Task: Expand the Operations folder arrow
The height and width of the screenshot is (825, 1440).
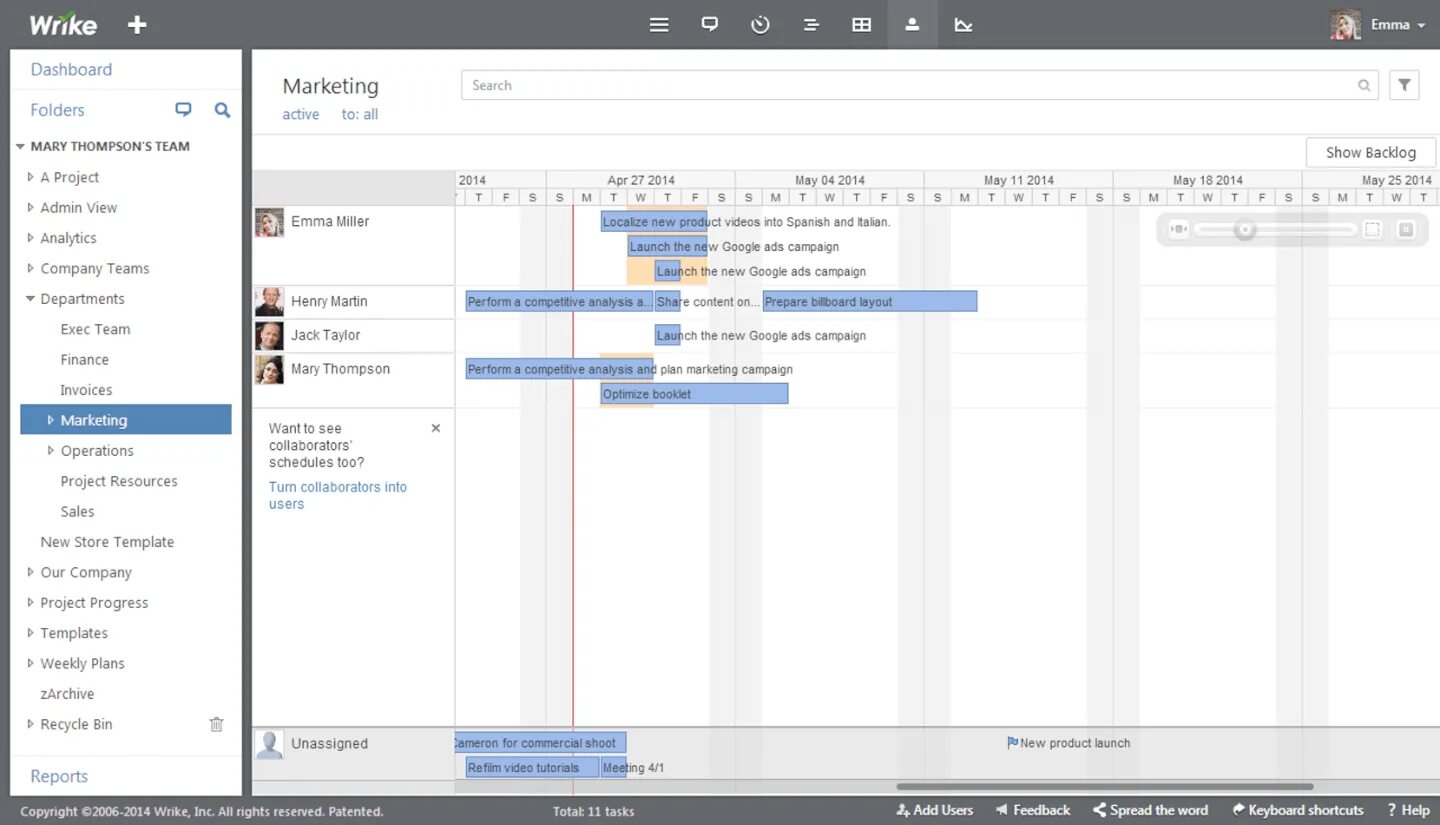Action: [x=50, y=451]
